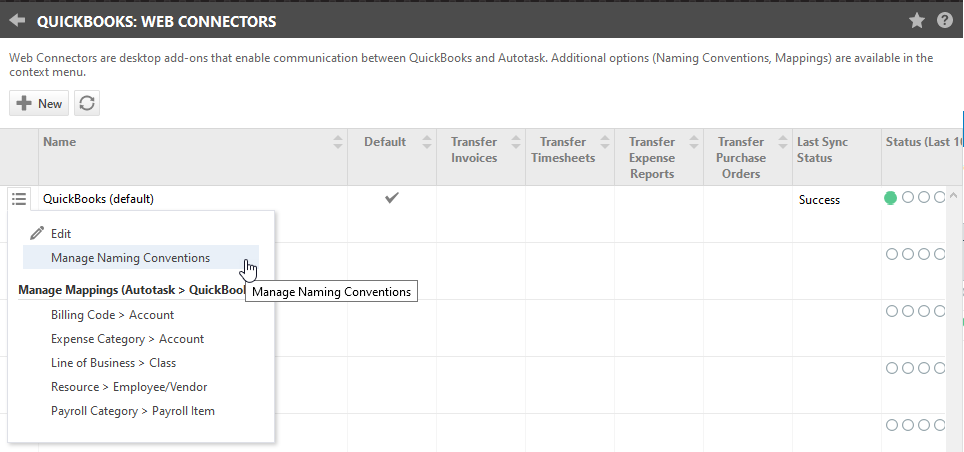This screenshot has height=452, width=964.
Task: Open the help question mark icon
Action: [945, 20]
